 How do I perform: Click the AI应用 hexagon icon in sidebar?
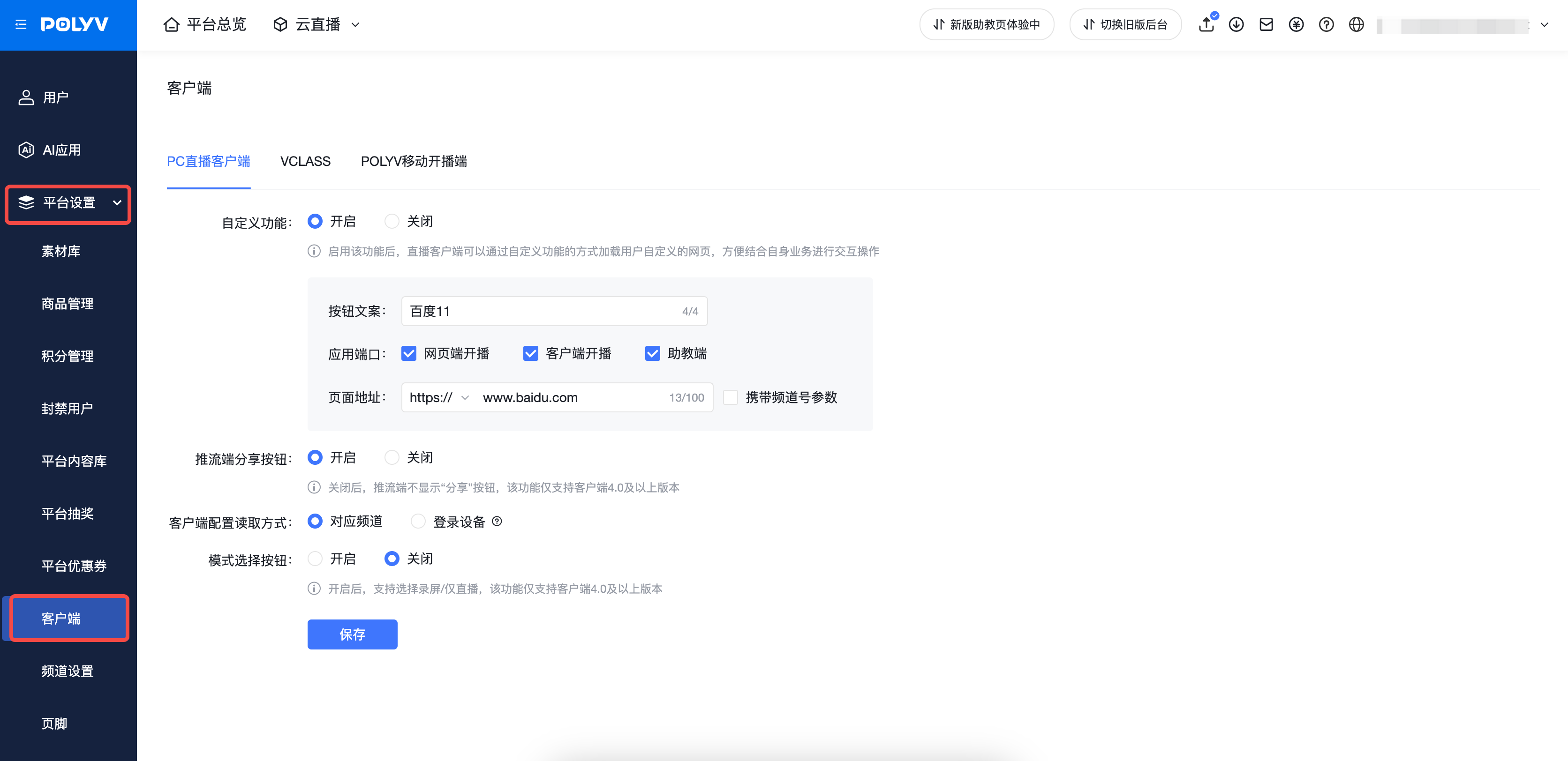26,149
